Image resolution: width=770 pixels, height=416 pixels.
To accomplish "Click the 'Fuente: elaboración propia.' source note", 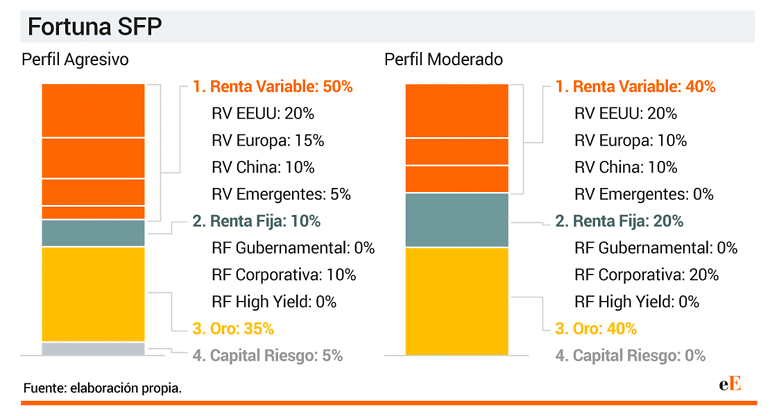I will (102, 387).
